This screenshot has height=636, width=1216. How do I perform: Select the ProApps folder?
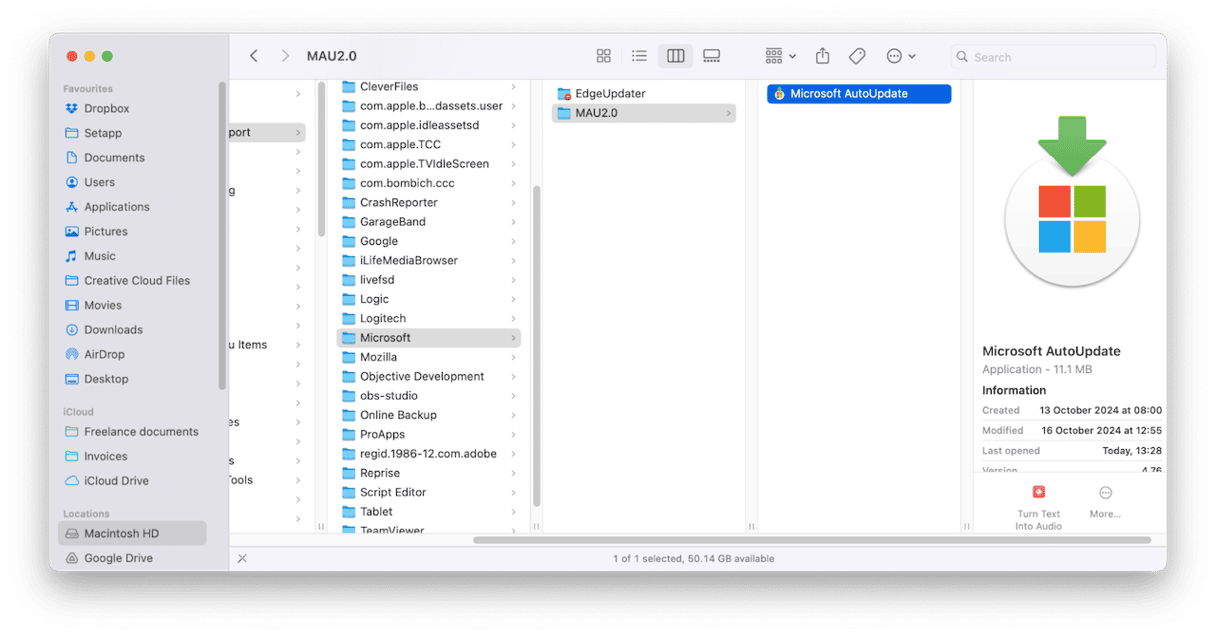[x=428, y=435]
